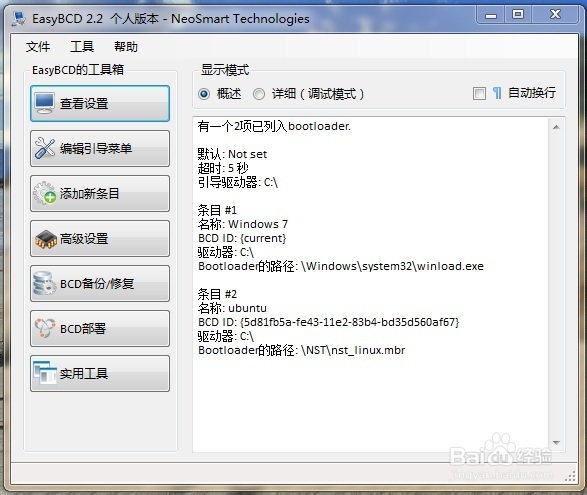Viewport: 587px width, 495px height.
Task: Open BCD部署 page
Action: tap(100, 328)
